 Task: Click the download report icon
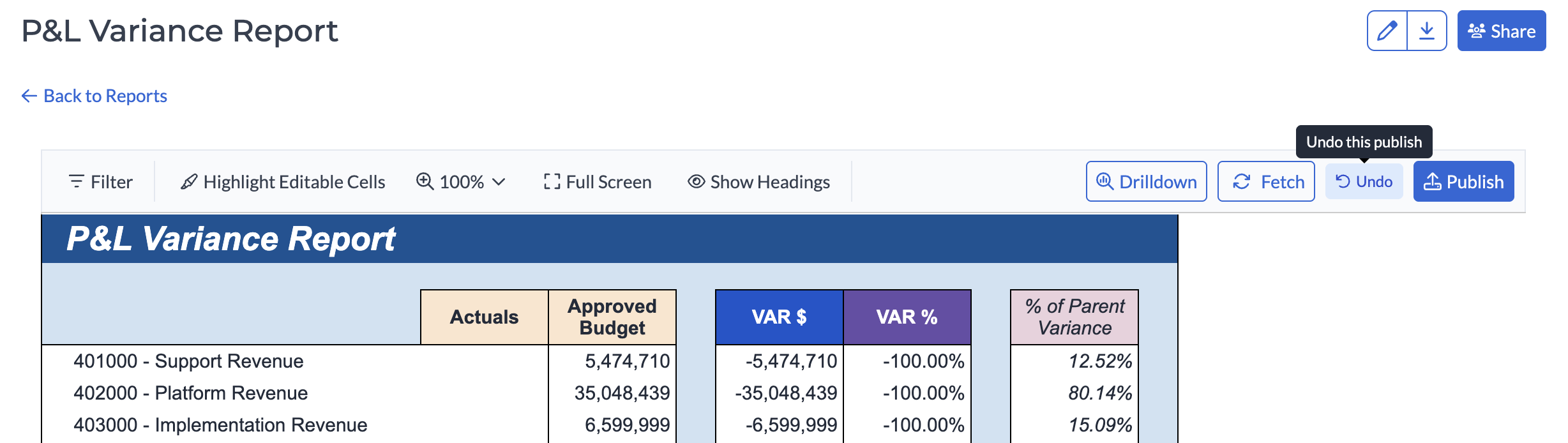(x=1427, y=31)
